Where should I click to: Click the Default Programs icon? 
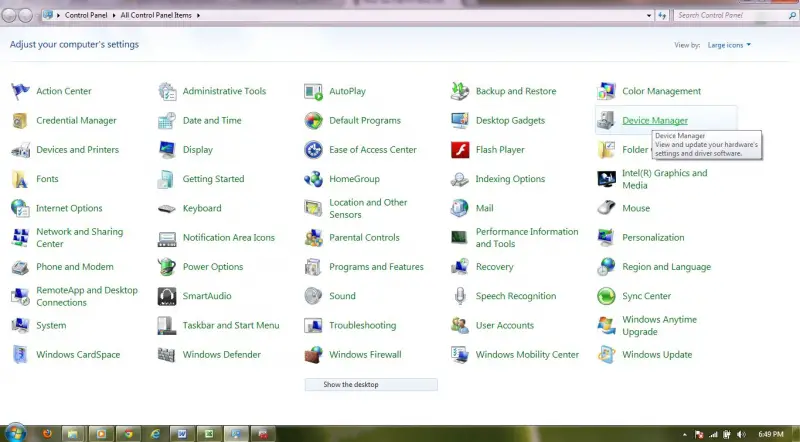(313, 120)
